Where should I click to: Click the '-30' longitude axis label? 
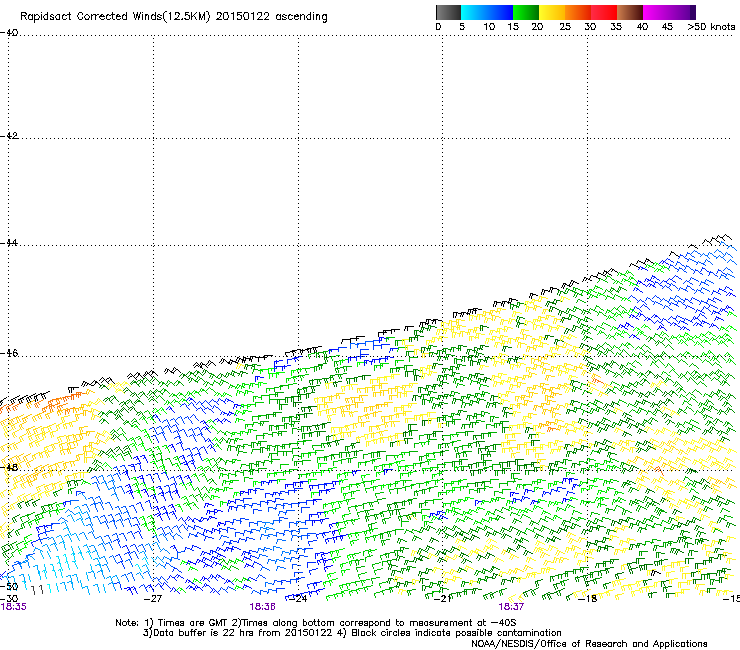(x=9, y=599)
